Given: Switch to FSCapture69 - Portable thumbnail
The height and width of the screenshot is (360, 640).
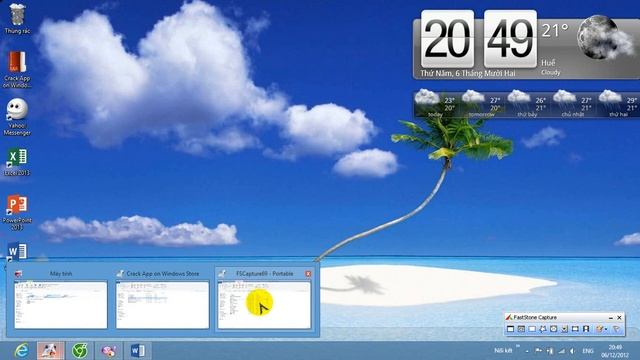Looking at the screenshot, I should pos(264,304).
